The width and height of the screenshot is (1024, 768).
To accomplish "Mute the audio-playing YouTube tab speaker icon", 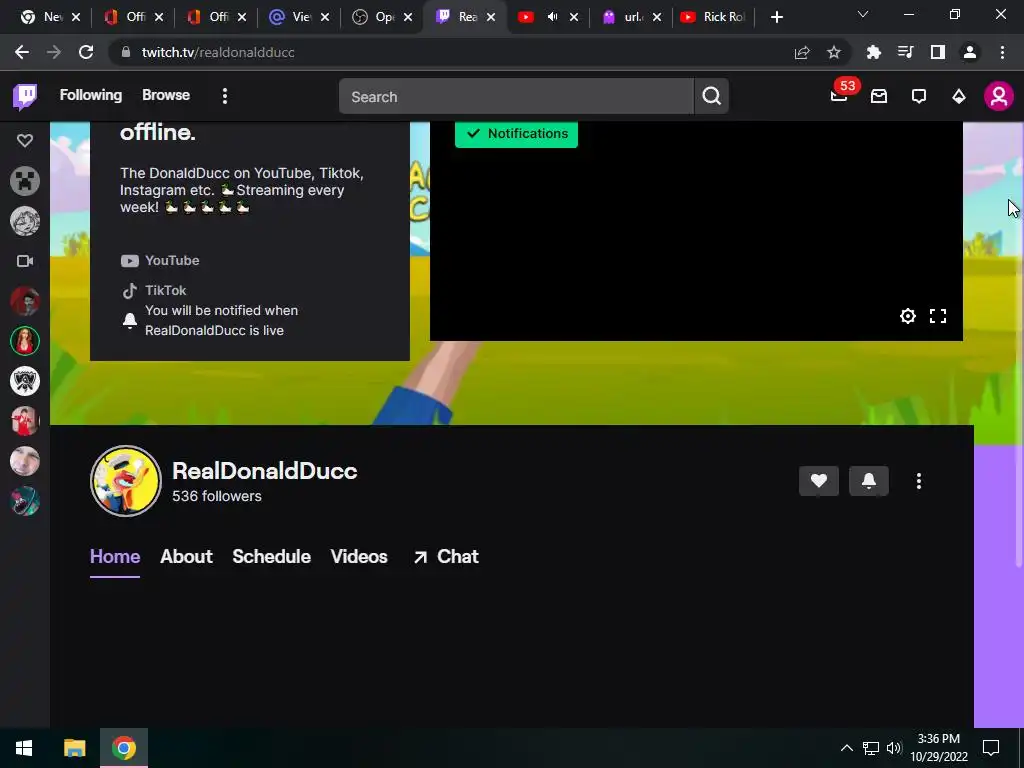I will [x=552, y=17].
